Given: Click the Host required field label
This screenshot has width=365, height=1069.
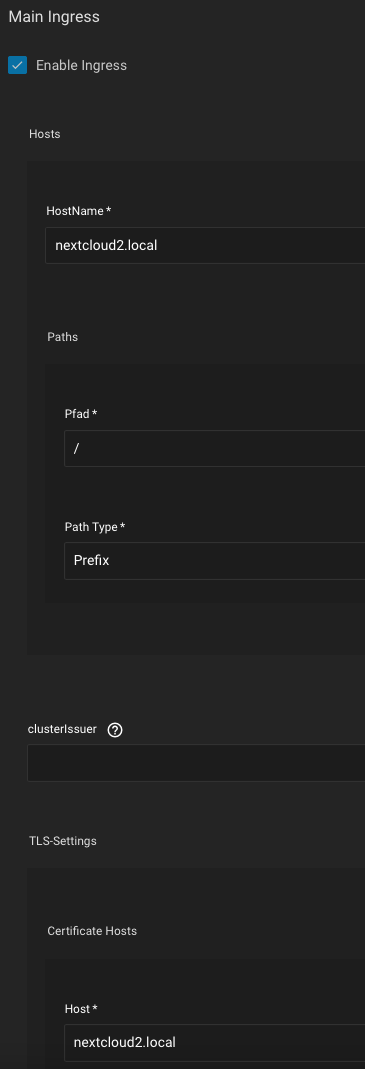Looking at the screenshot, I should point(81,1008).
